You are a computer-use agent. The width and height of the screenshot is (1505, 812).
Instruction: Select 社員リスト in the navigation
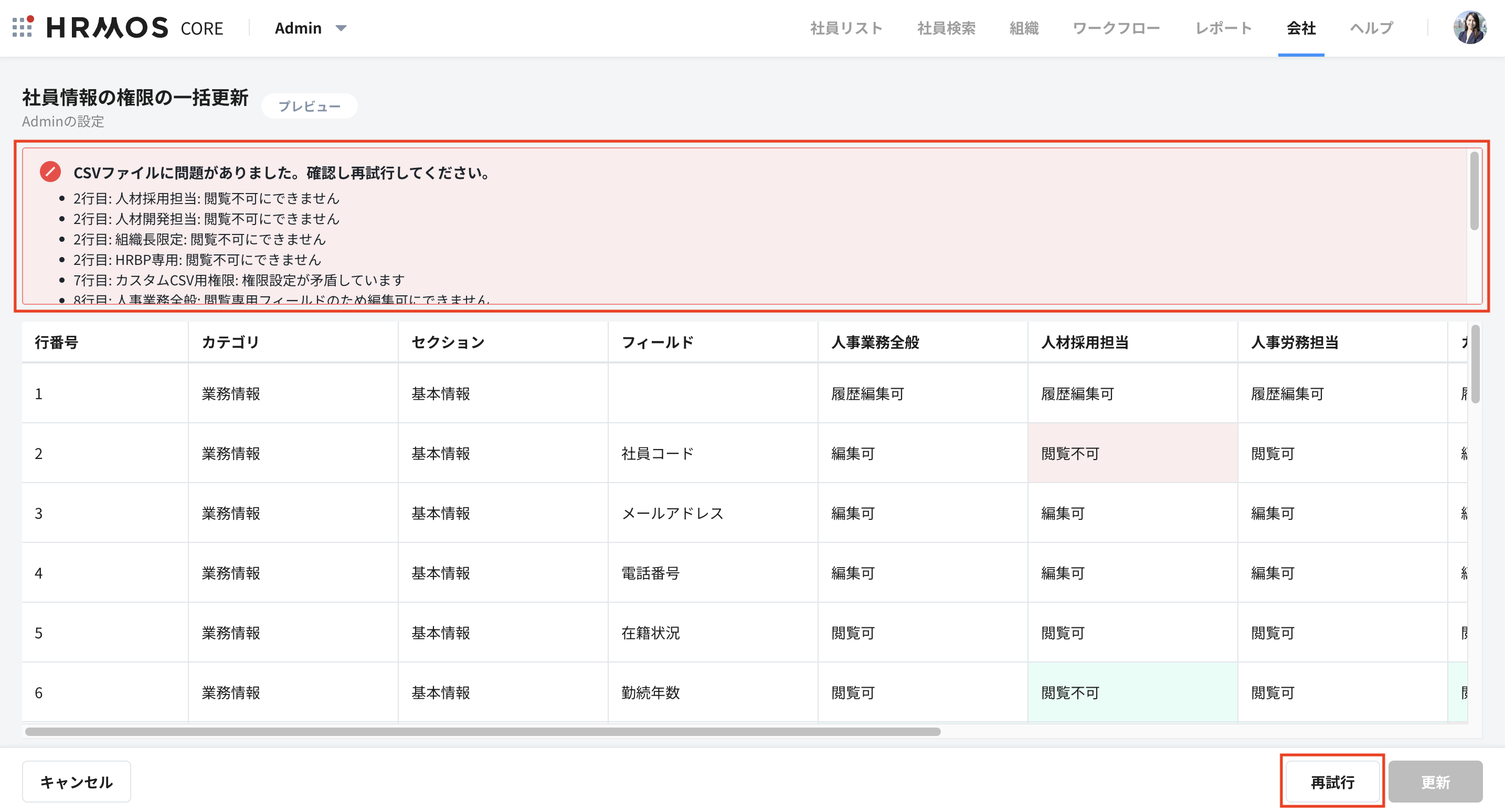click(846, 27)
